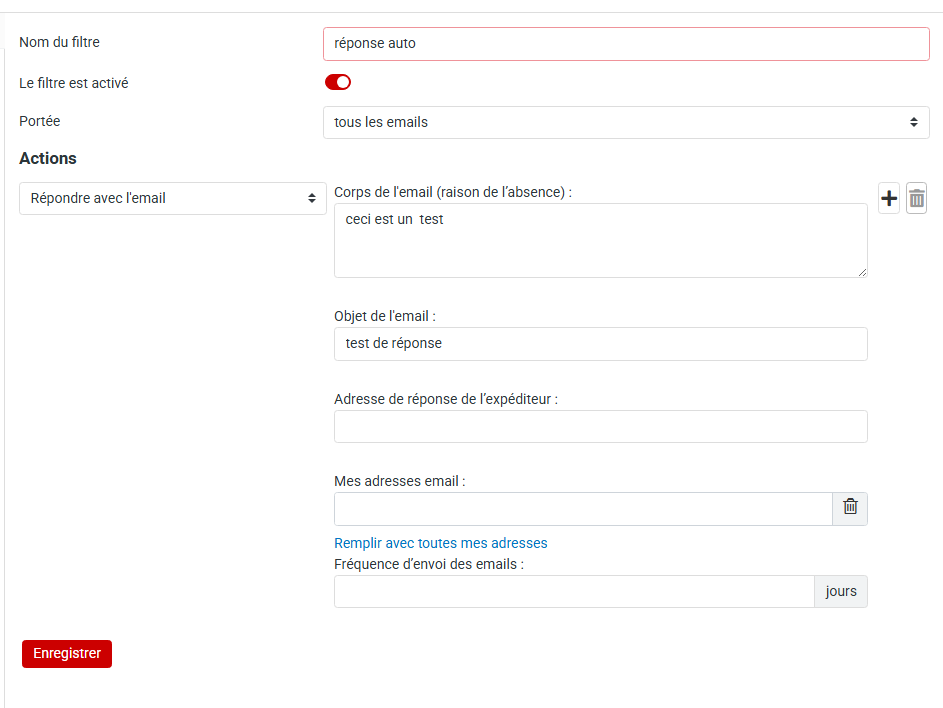This screenshot has height=708, width=943.
Task: Click the email body textarea resize handle
Action: click(x=862, y=272)
